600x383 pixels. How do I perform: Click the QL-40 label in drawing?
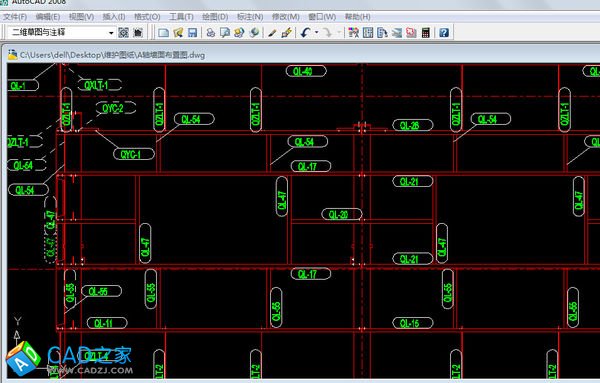pyautogui.click(x=306, y=71)
